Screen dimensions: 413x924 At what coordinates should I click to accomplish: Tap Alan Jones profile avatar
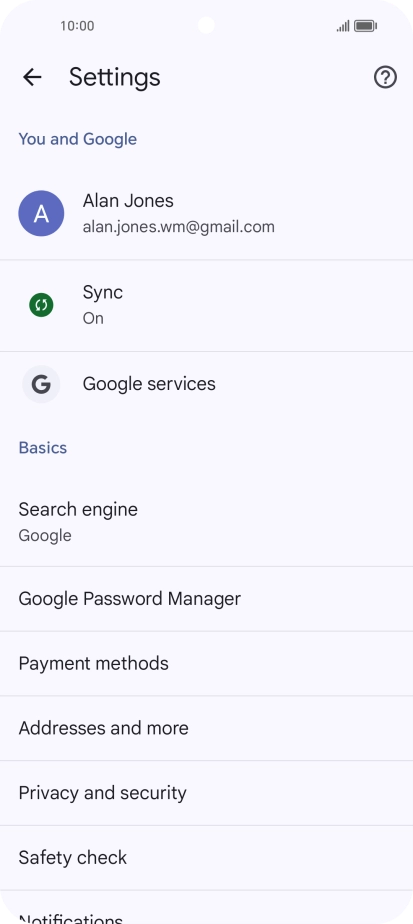pyautogui.click(x=41, y=213)
